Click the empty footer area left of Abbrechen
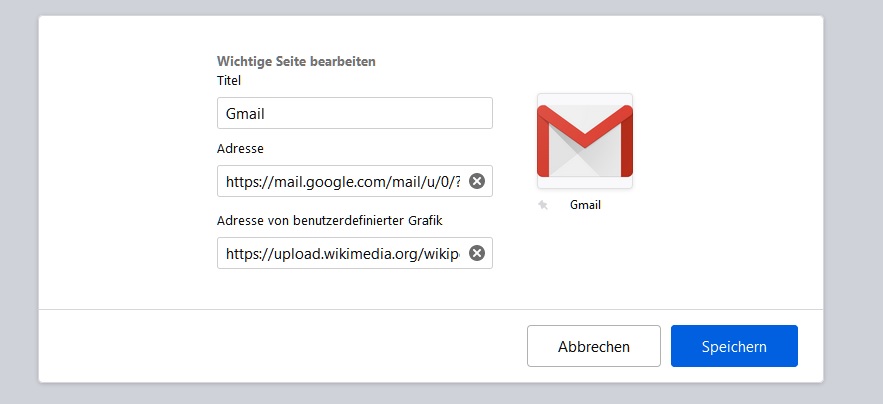Screen dimensions: 883x404 click(x=280, y=347)
